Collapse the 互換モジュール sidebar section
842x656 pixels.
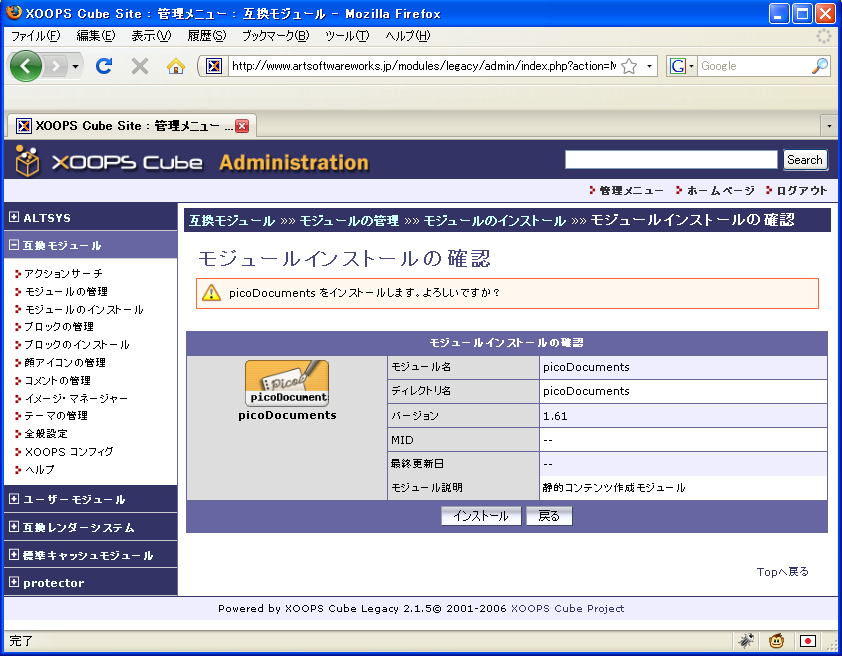(14, 245)
